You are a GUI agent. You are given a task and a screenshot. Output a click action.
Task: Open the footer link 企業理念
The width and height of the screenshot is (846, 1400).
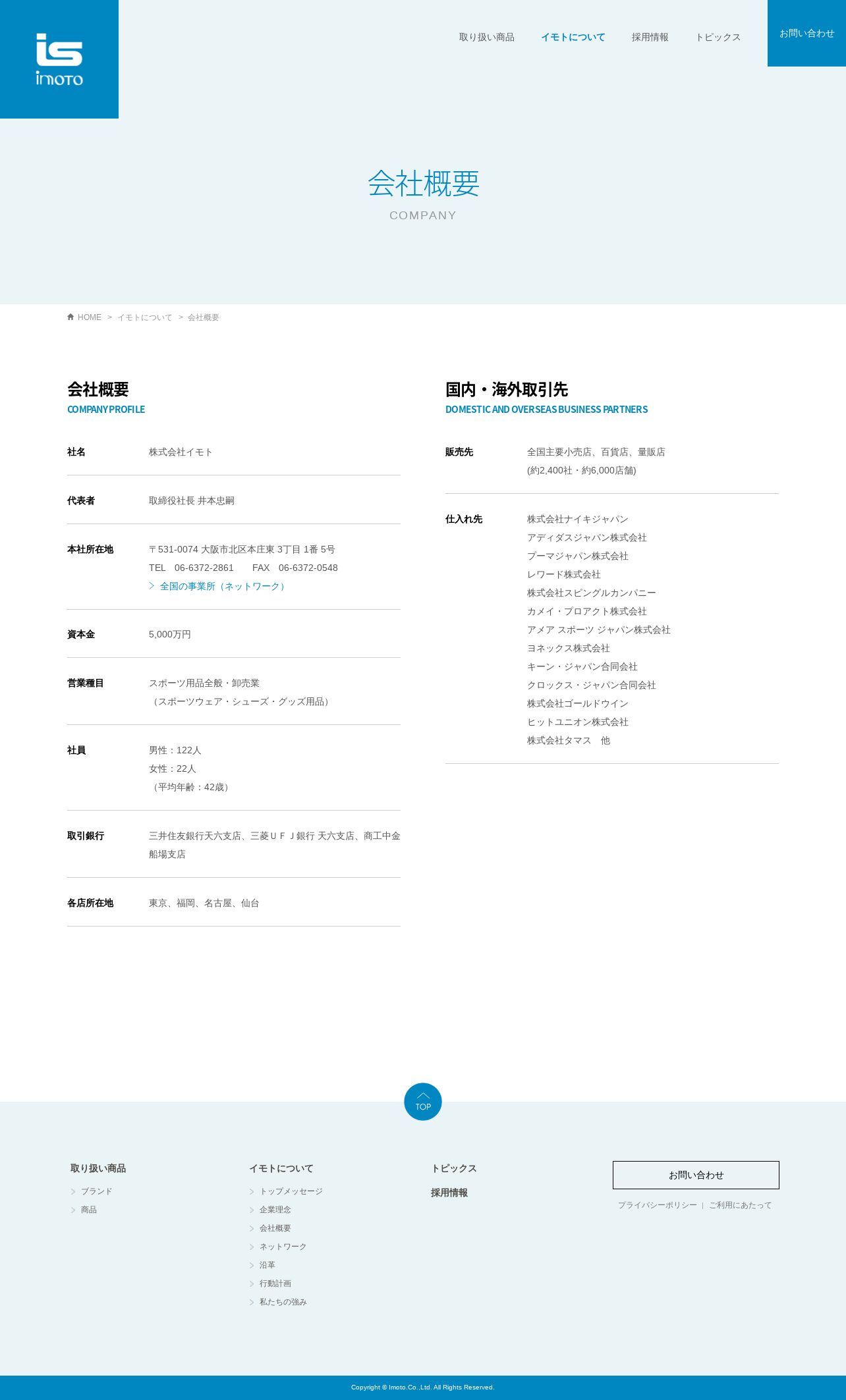tap(275, 1210)
